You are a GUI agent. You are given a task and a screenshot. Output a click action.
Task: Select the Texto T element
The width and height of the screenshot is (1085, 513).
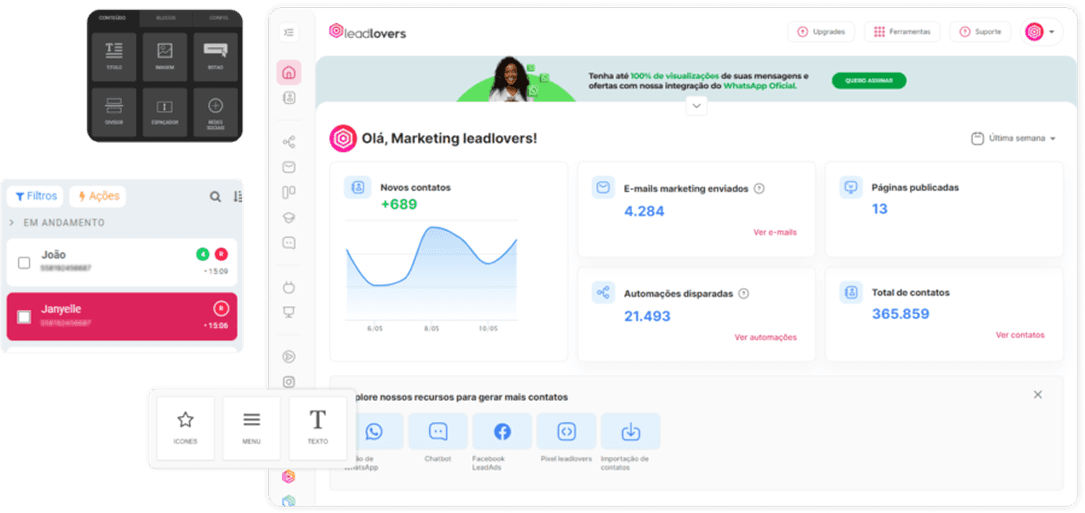tap(318, 429)
